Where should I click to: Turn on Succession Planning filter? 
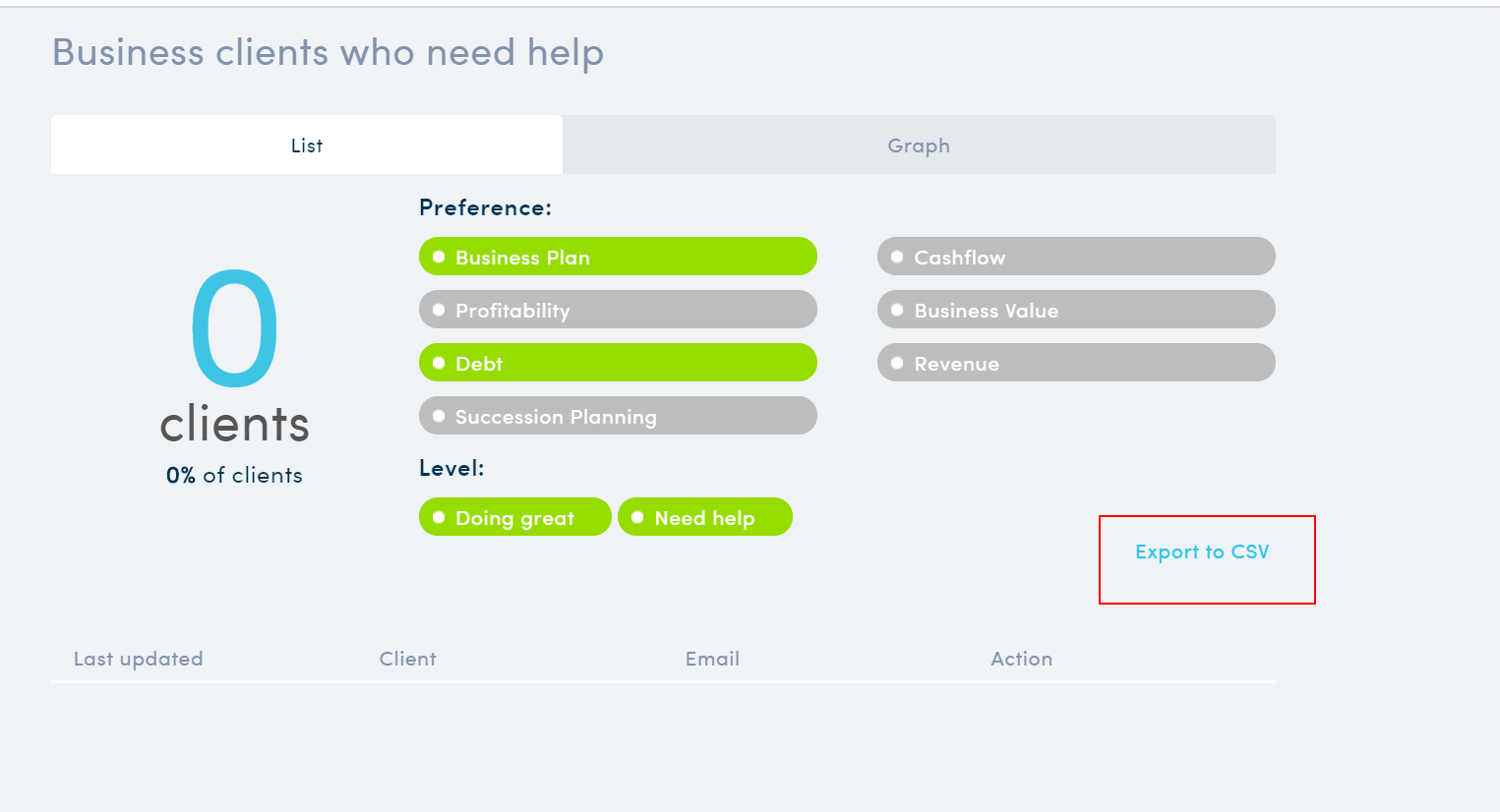[x=618, y=416]
